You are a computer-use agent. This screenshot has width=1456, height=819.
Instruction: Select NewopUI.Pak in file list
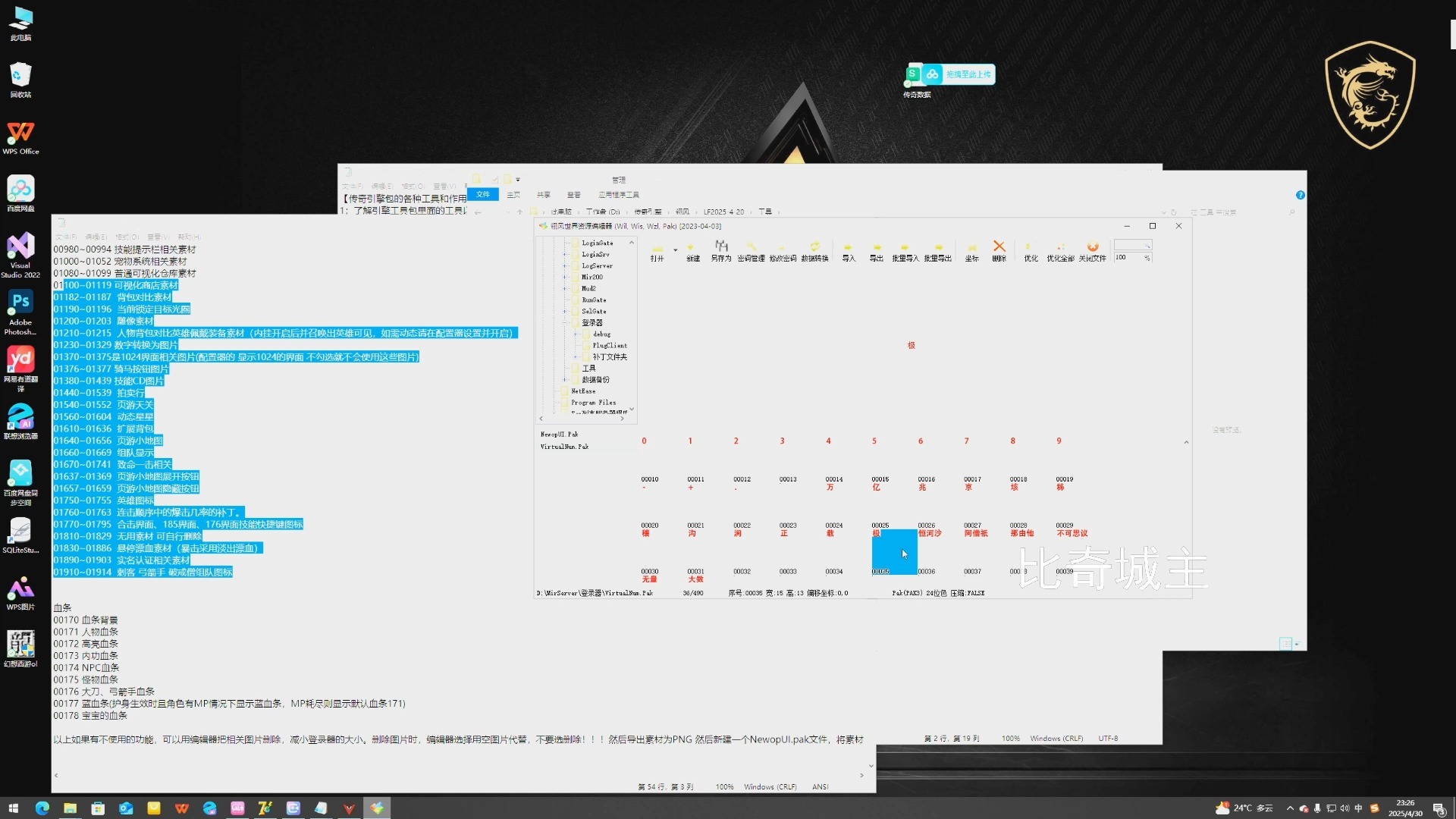point(559,435)
